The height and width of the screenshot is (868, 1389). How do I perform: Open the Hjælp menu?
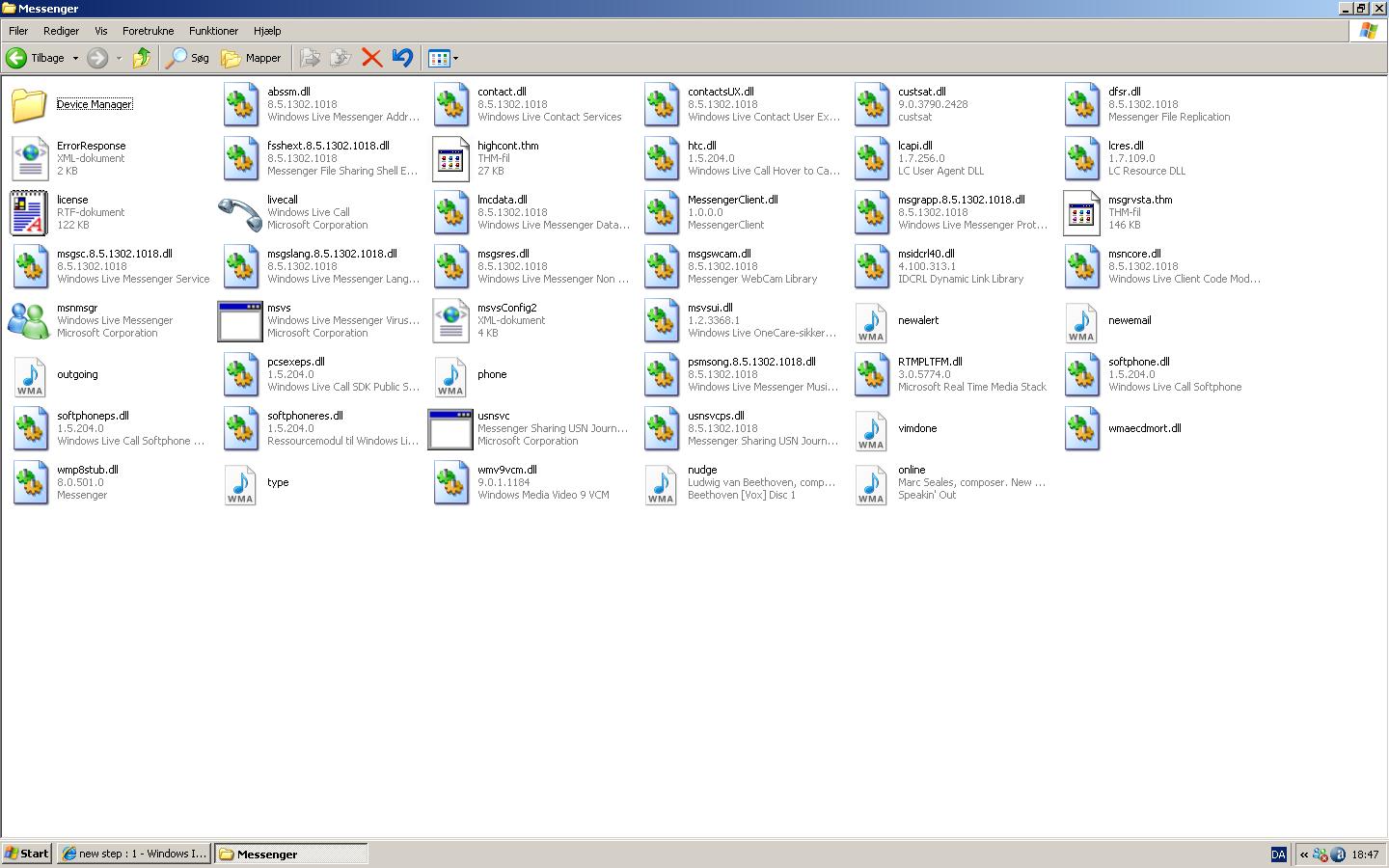[267, 31]
